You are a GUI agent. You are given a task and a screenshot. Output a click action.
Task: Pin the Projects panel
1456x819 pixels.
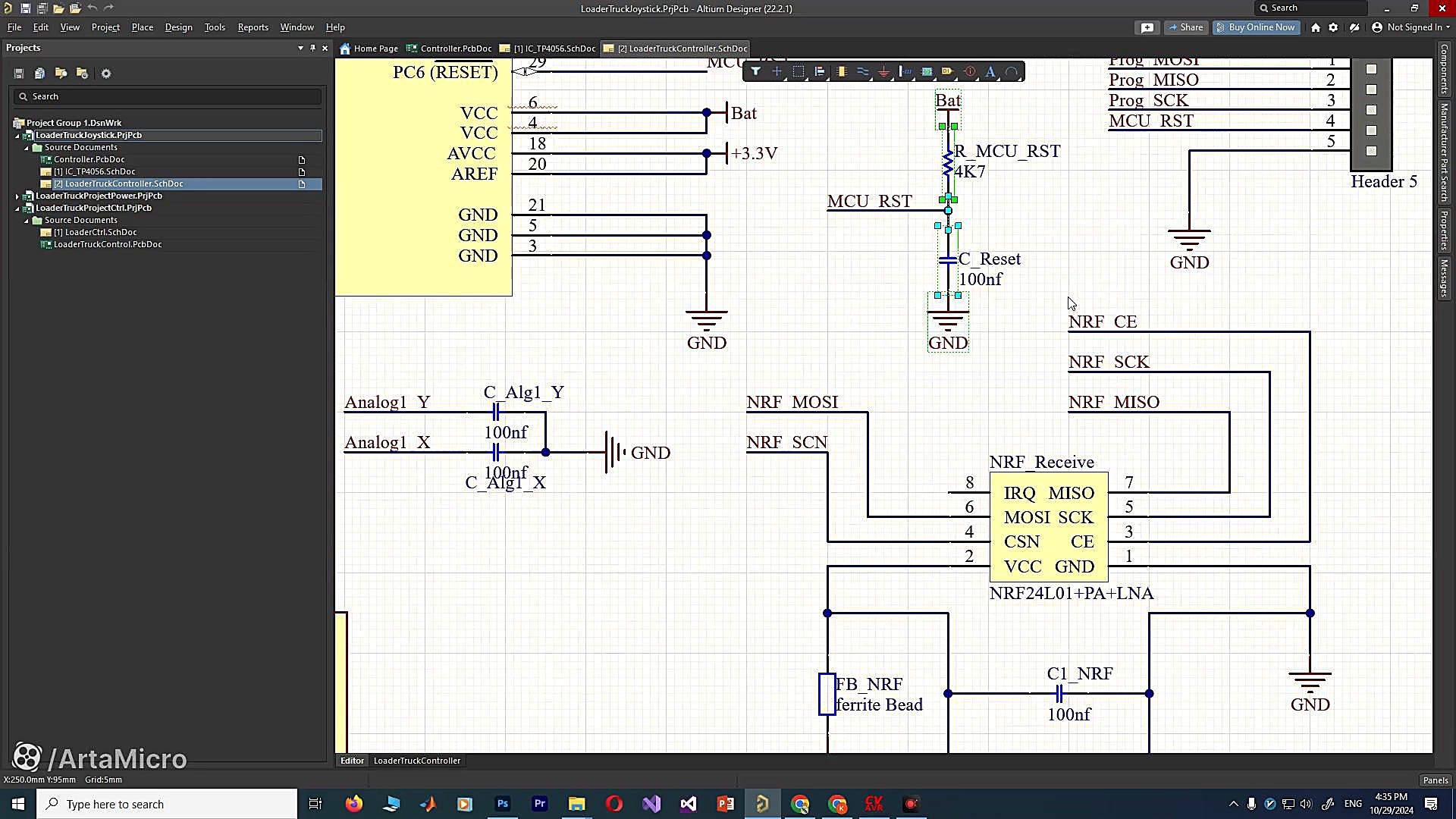(312, 48)
